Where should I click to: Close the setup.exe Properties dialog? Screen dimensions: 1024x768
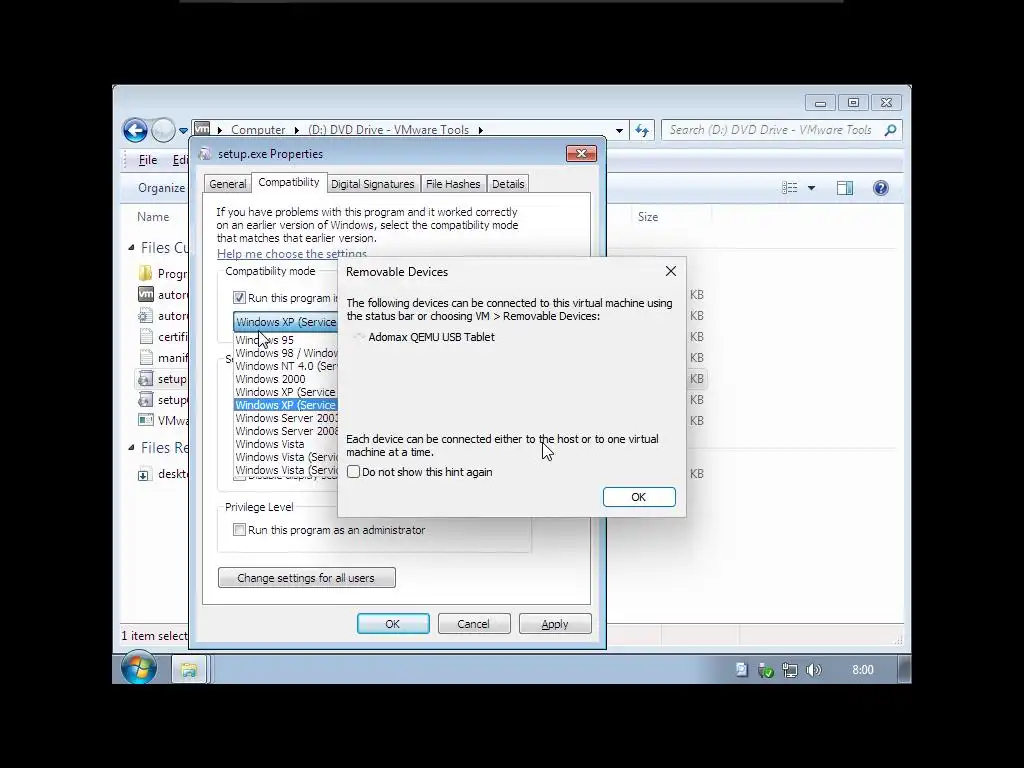(581, 153)
